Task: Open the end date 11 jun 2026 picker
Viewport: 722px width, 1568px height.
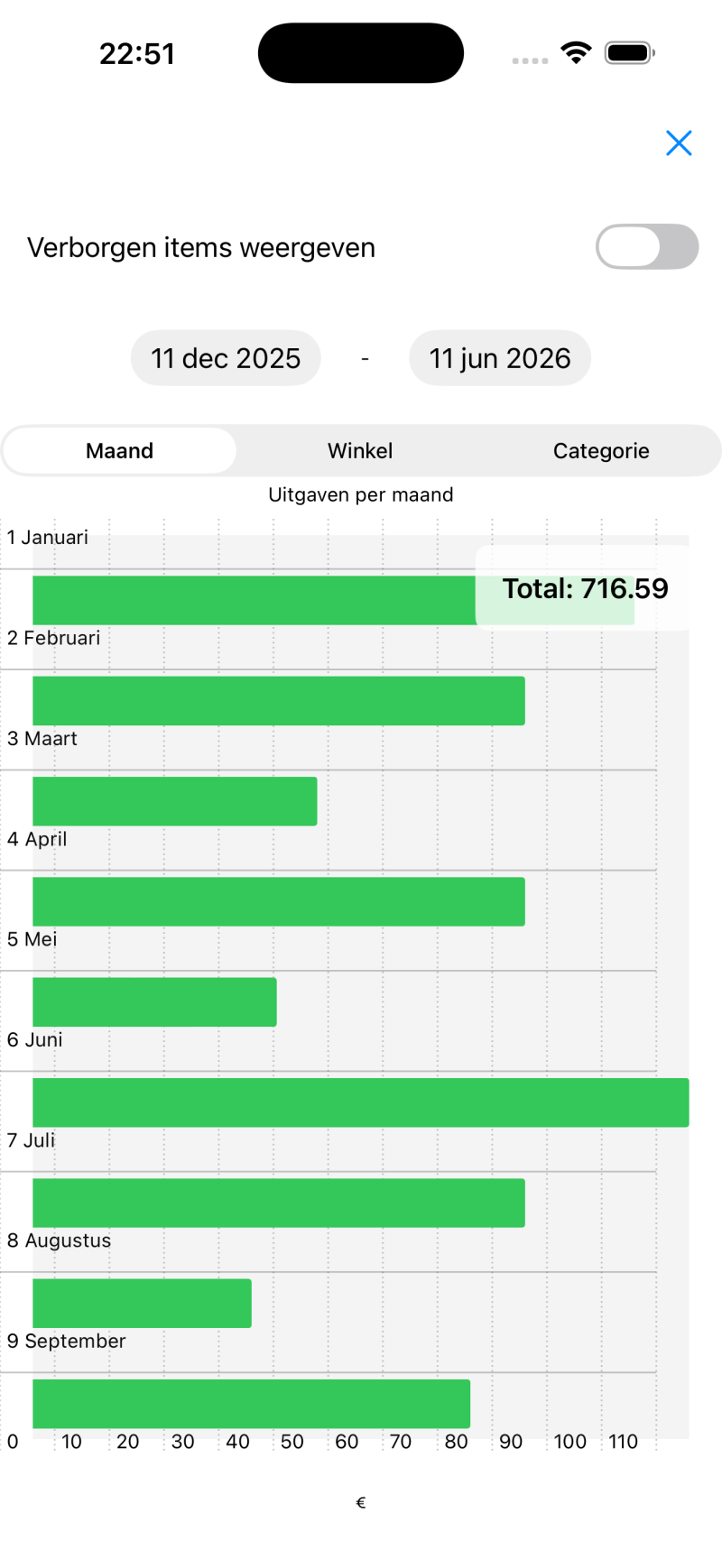Action: pyautogui.click(x=500, y=358)
